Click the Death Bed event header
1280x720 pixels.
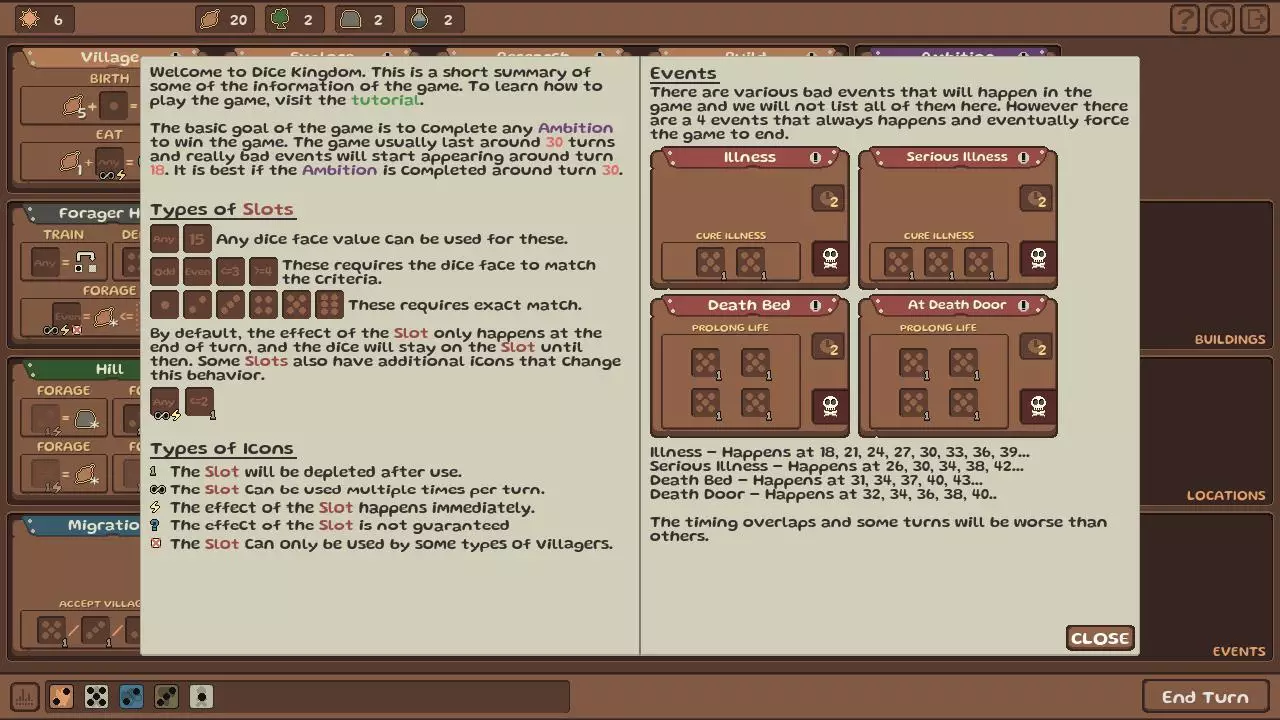(749, 305)
